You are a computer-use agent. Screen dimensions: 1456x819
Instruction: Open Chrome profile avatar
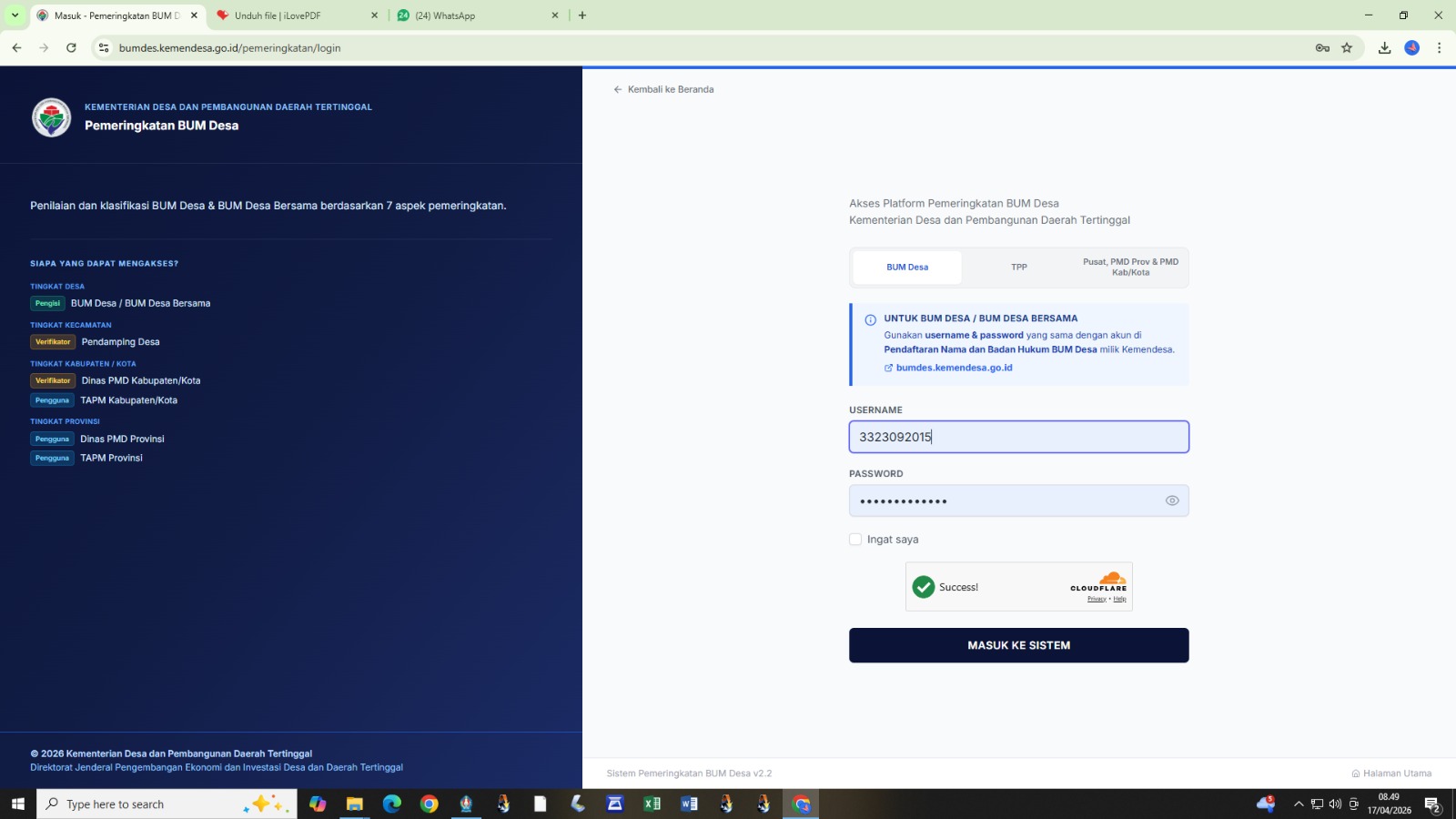[x=1412, y=48]
